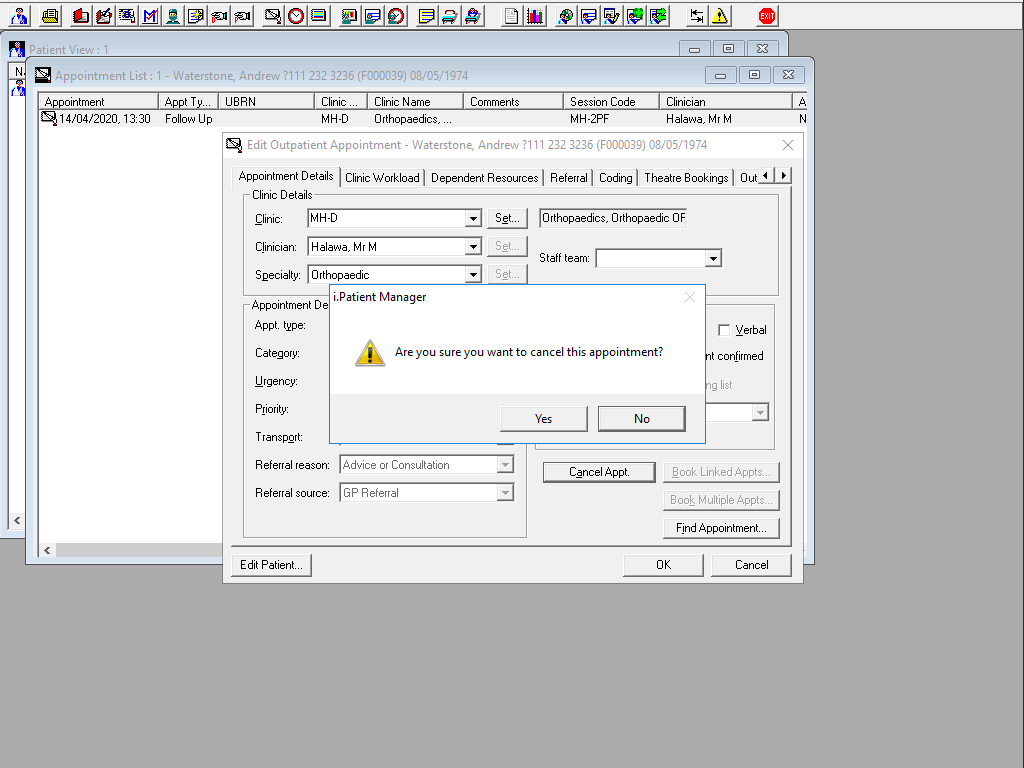Toggle the Verbal checkbox
The height and width of the screenshot is (768, 1024).
click(724, 330)
